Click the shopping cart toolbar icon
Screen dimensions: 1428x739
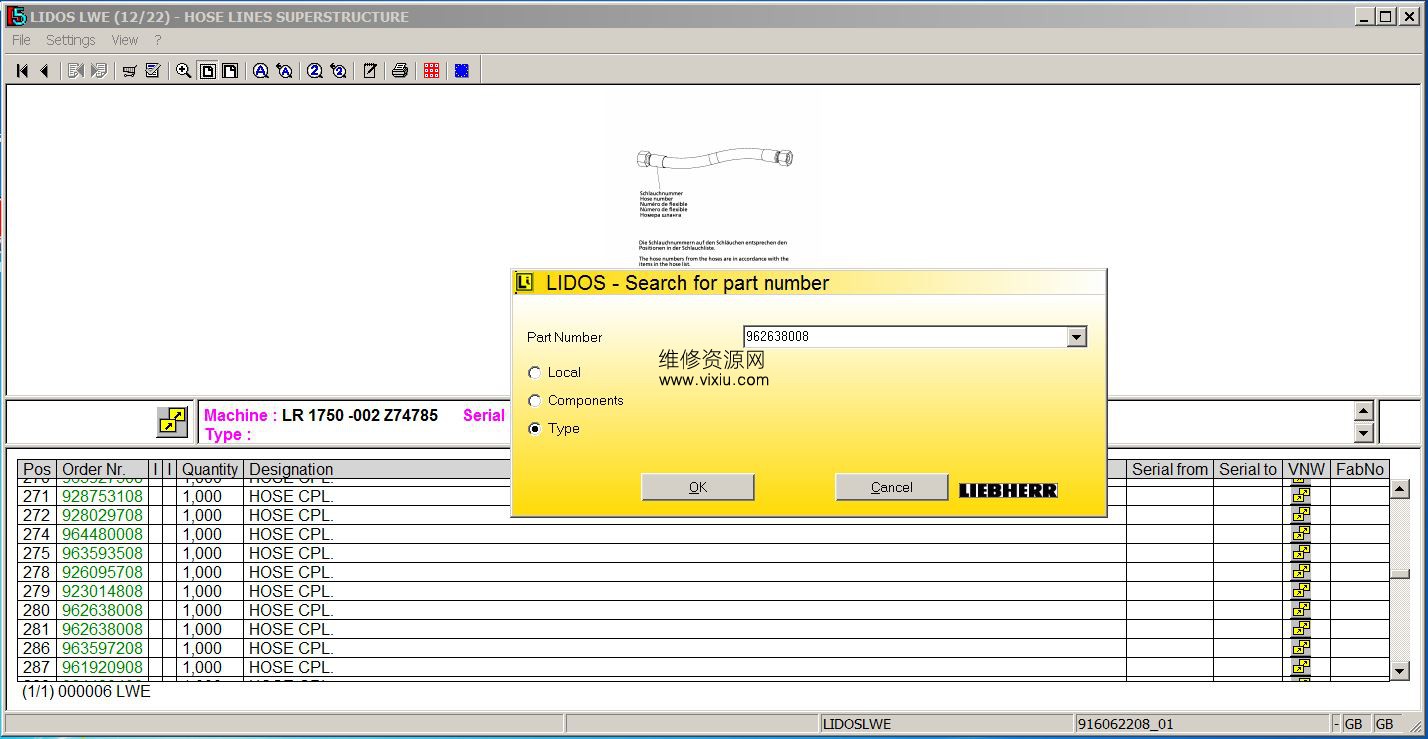129,71
